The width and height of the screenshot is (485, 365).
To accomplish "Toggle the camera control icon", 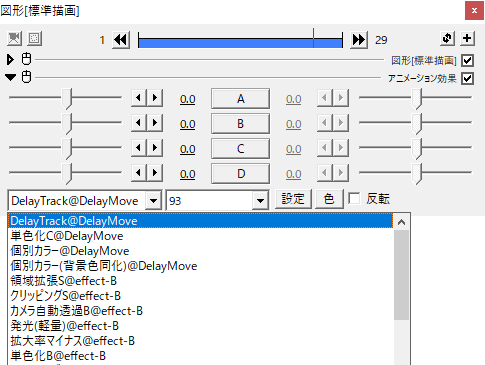I will [14, 39].
